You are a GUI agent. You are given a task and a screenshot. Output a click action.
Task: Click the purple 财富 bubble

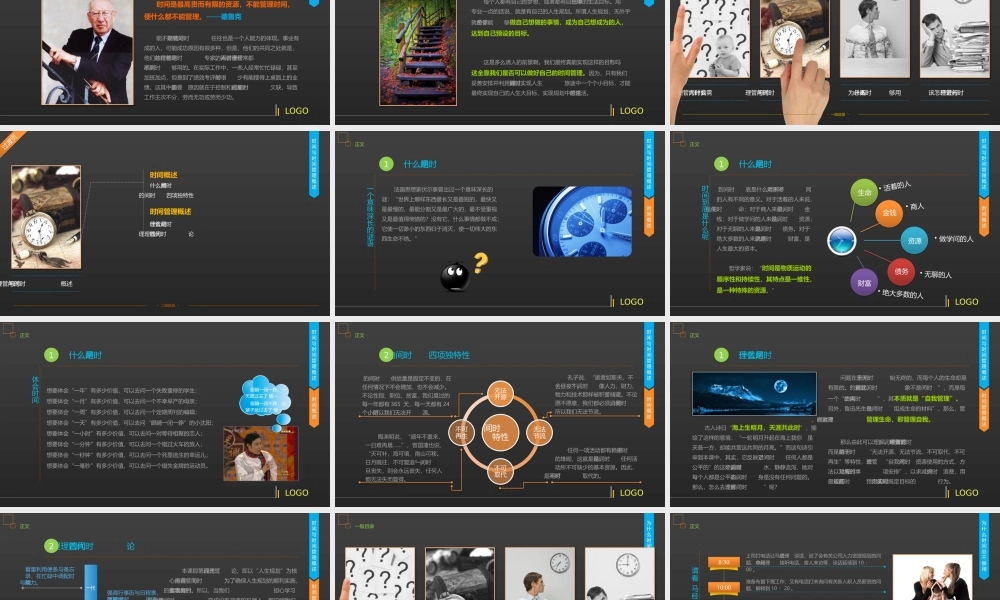pyautogui.click(x=864, y=282)
